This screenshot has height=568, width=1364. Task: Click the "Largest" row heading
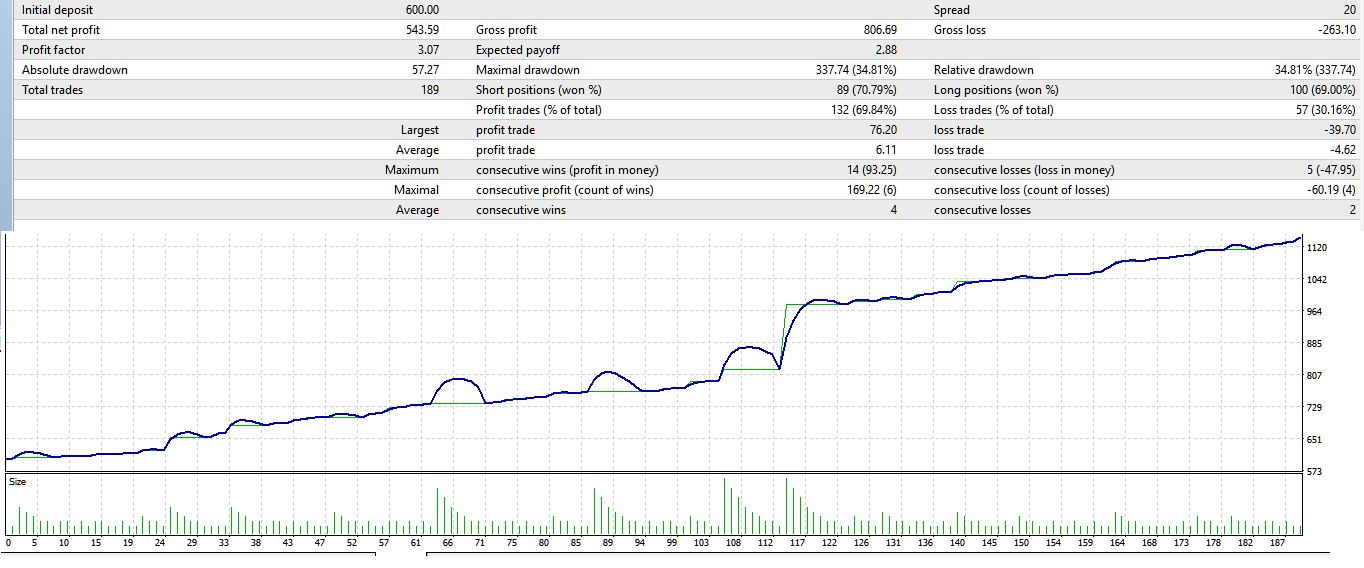point(419,130)
